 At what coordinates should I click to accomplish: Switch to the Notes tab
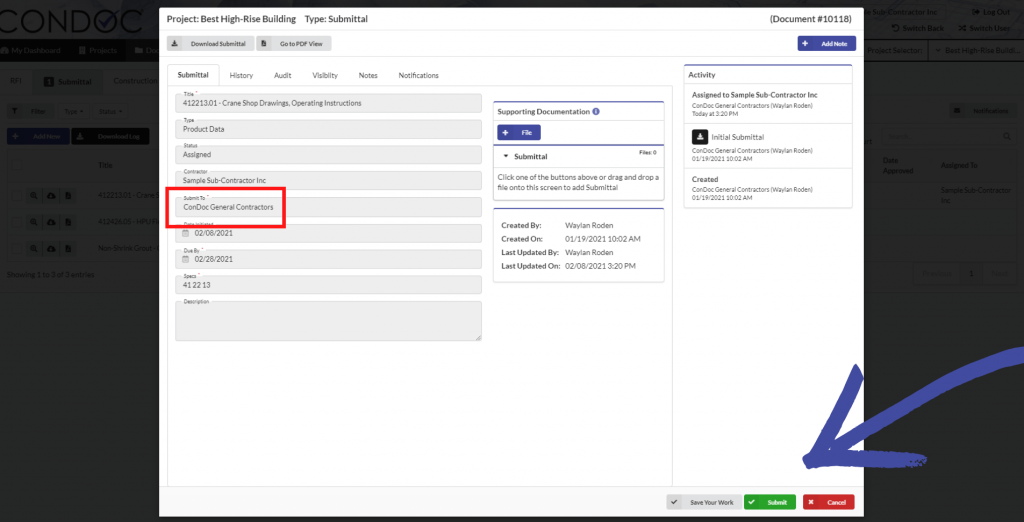pyautogui.click(x=368, y=75)
